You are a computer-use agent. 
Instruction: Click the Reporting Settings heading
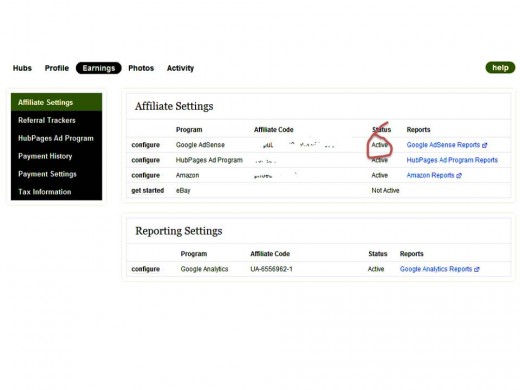[x=179, y=231]
